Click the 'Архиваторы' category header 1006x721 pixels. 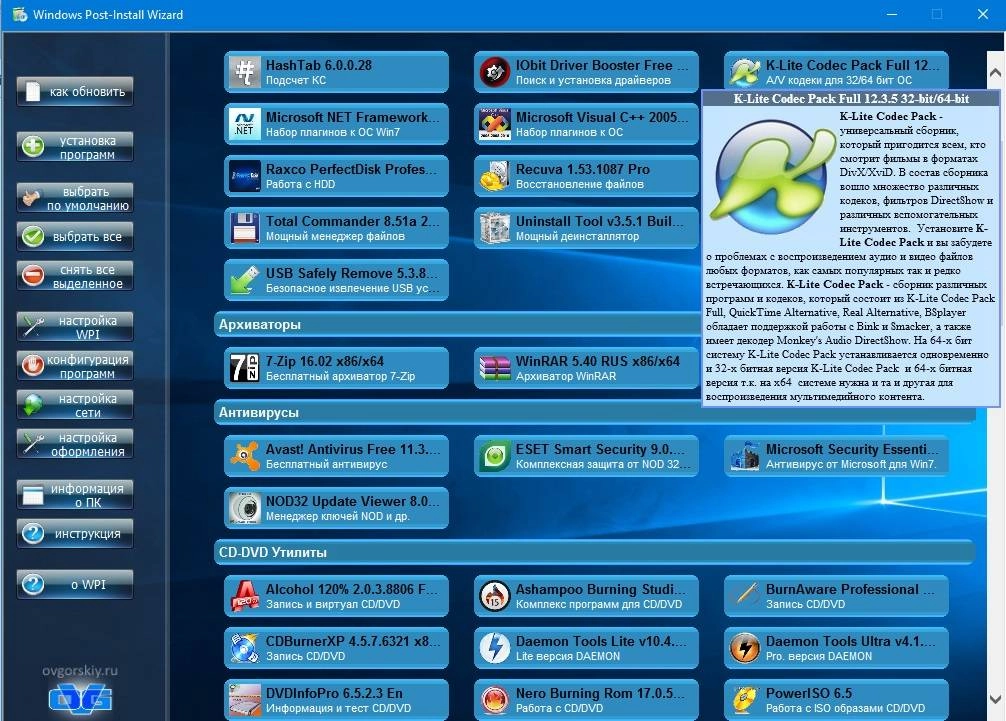tap(457, 325)
